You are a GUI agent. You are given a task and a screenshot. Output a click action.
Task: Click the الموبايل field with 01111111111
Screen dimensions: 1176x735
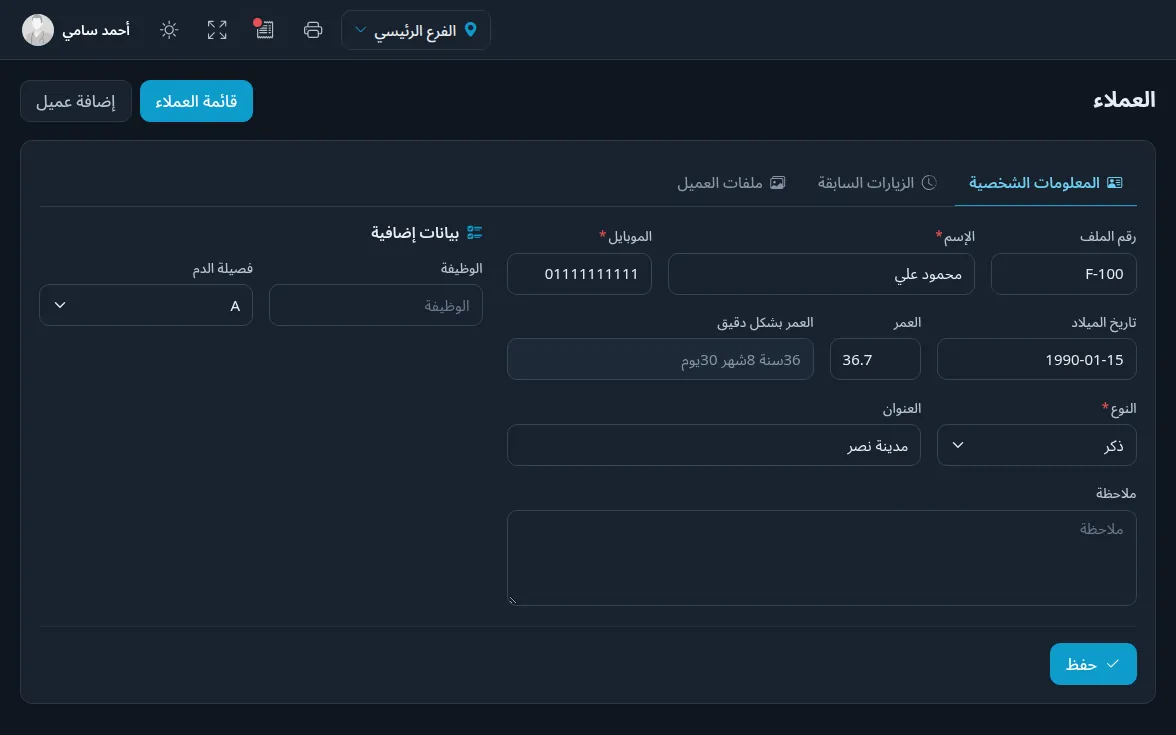[579, 274]
